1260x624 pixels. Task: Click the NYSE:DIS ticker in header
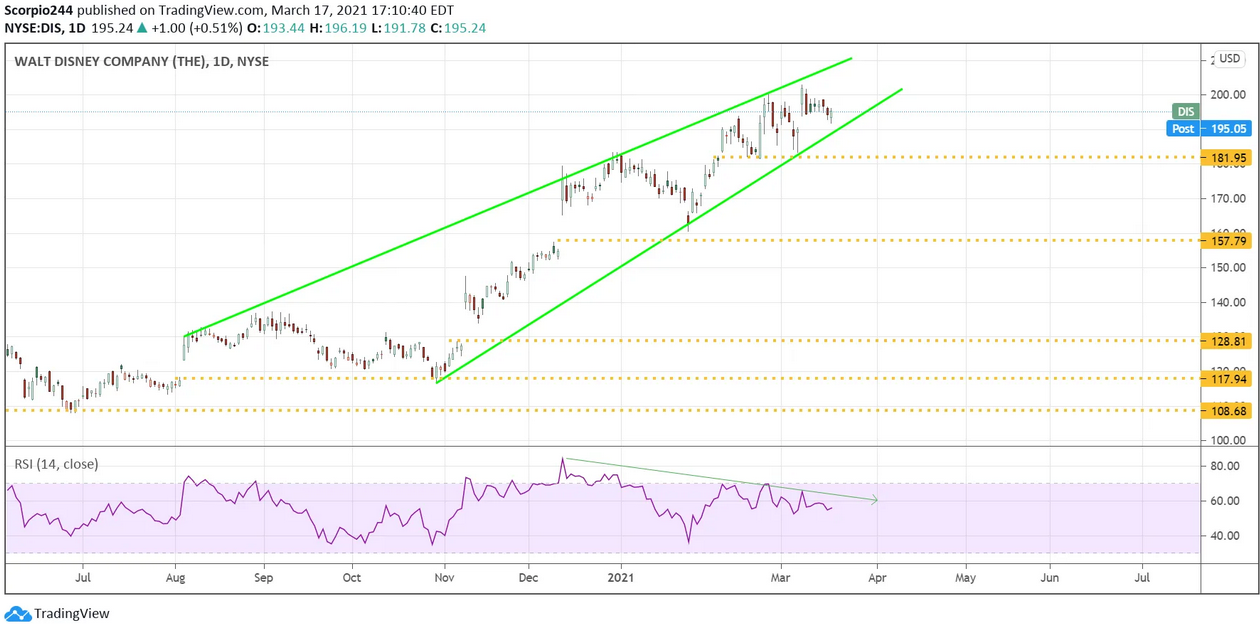pyautogui.click(x=35, y=28)
